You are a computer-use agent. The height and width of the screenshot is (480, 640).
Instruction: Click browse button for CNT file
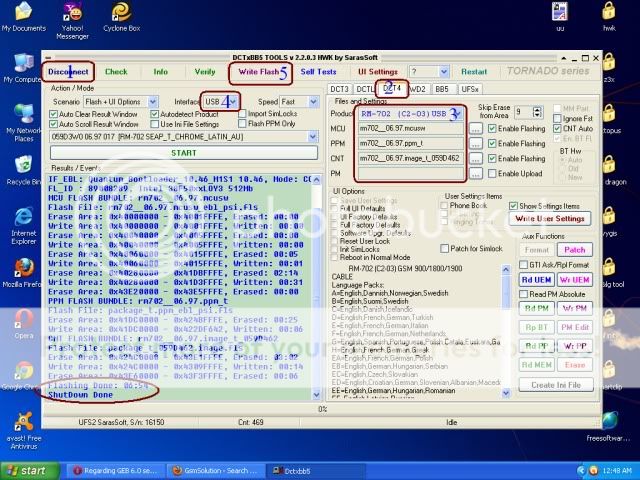[x=476, y=159]
